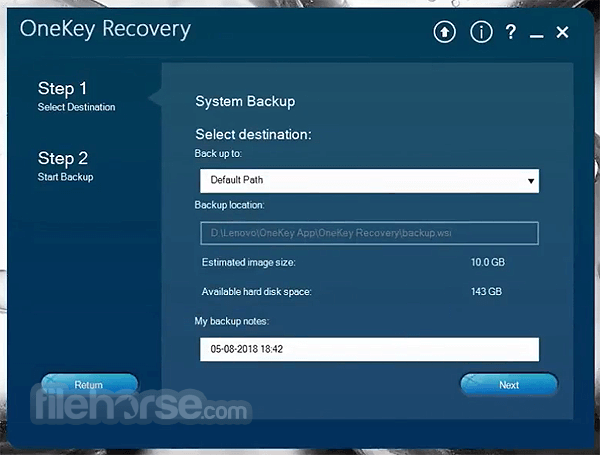Screen dimensions: 600x455
Task: Click the System Backup heading
Action: [245, 102]
